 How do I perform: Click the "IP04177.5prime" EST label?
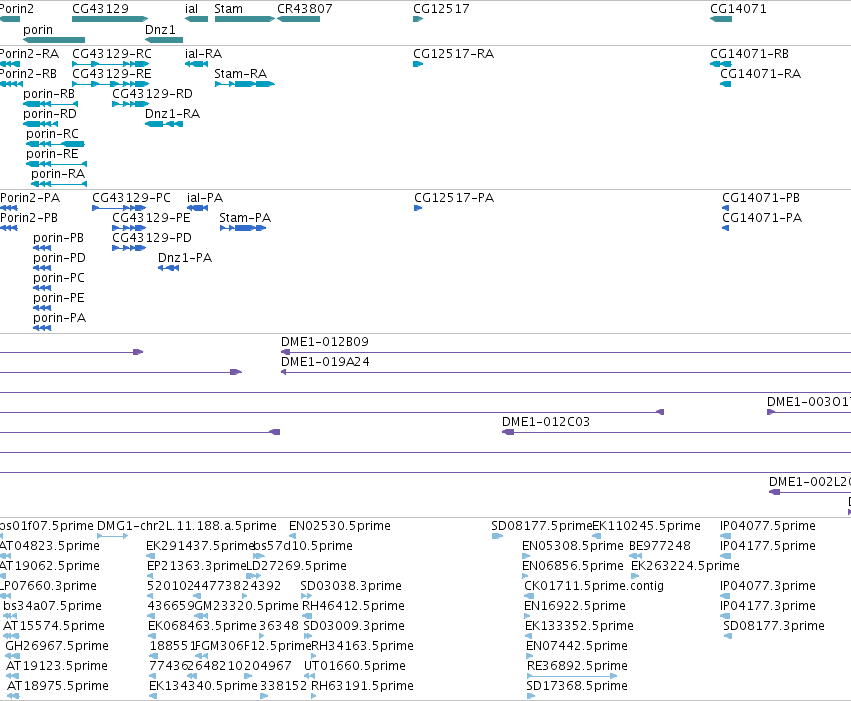(767, 546)
